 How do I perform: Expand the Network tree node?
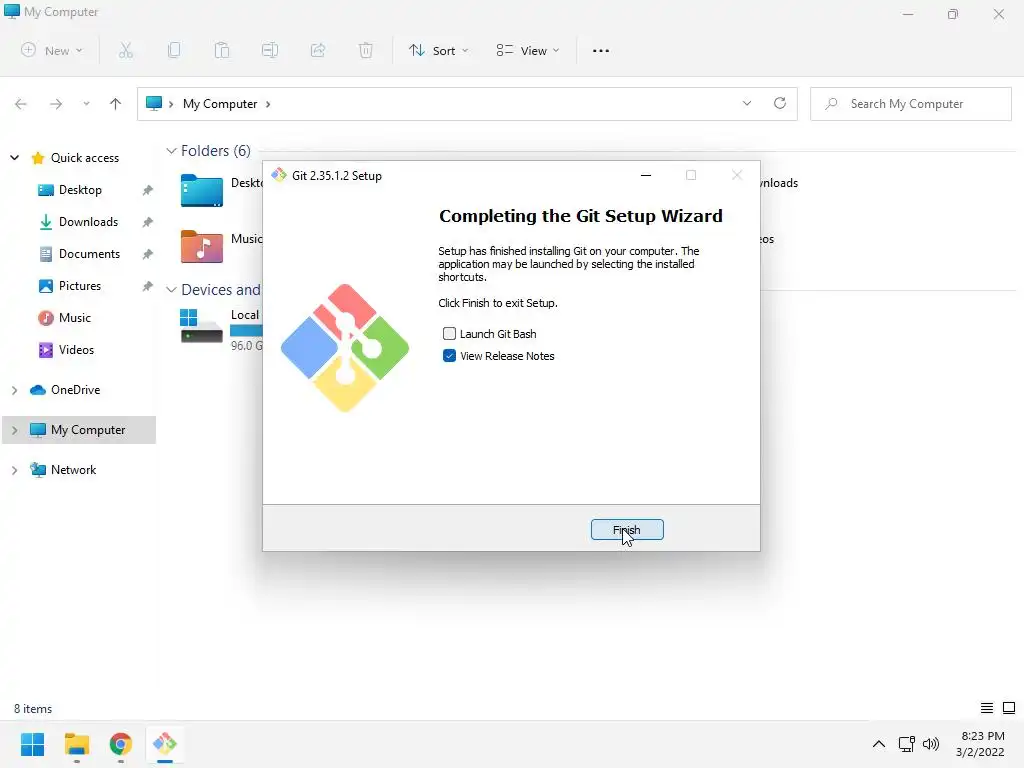click(x=14, y=470)
